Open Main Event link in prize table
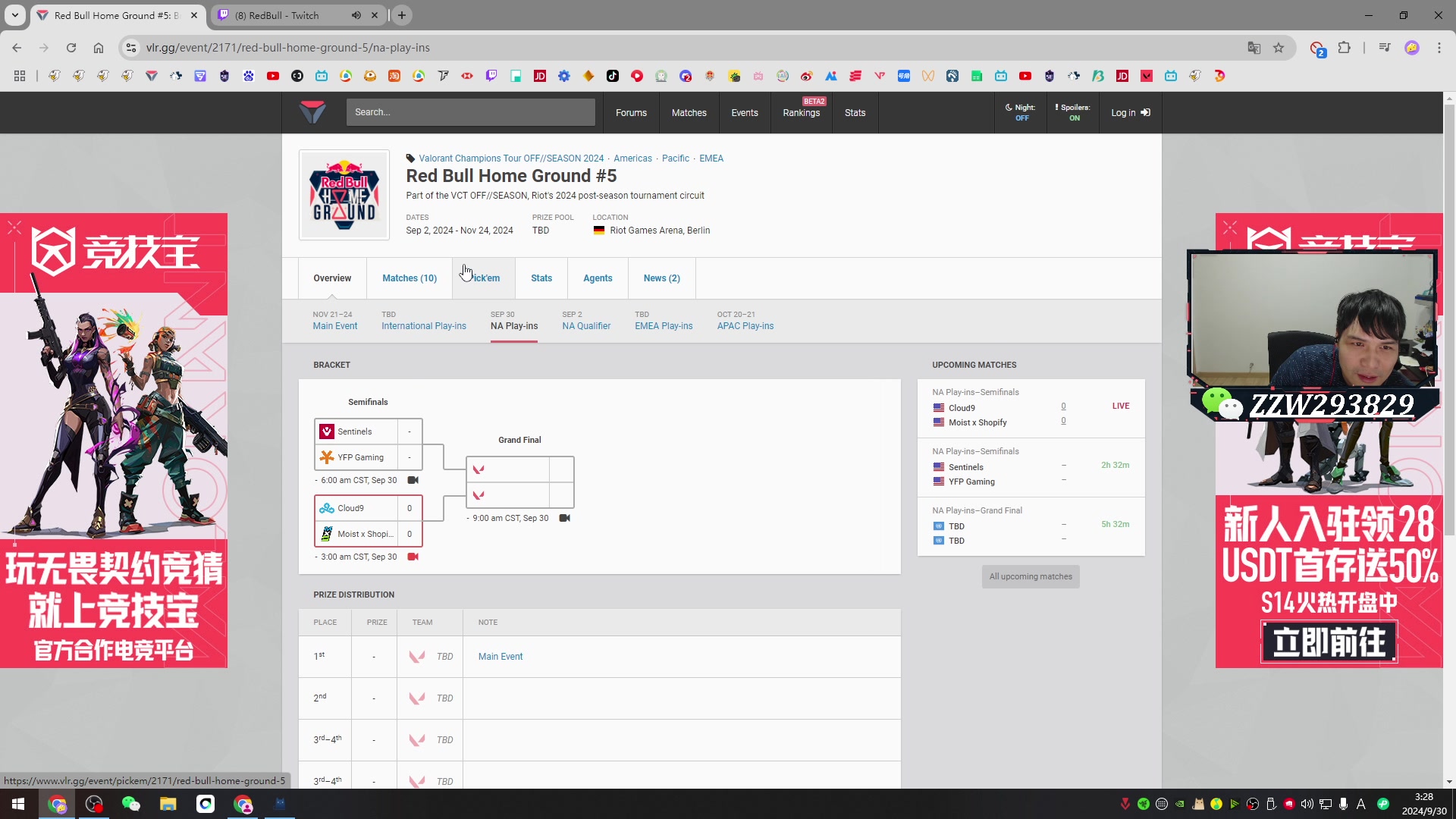This screenshot has width=1456, height=819. pos(500,657)
